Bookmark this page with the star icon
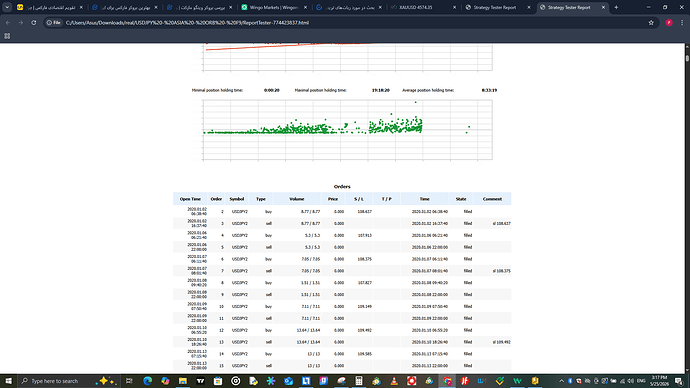Viewport: 690px width, 388px height. (651, 22)
